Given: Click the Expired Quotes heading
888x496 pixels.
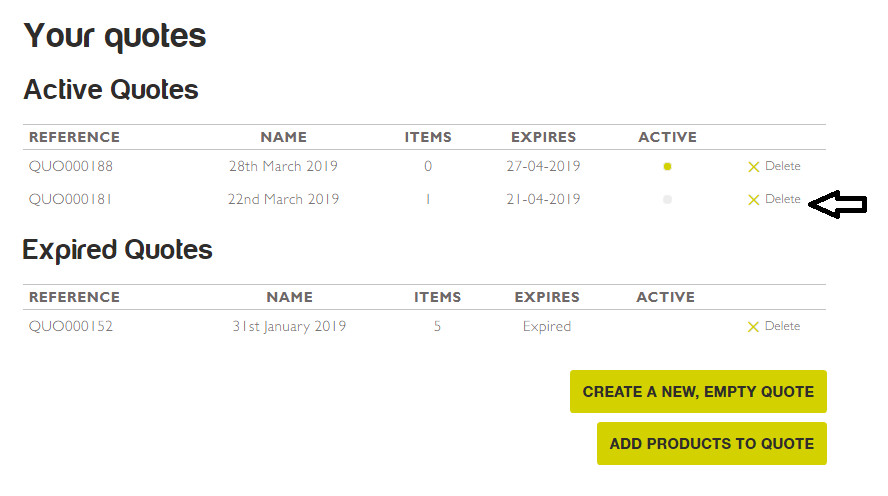Looking at the screenshot, I should coord(117,249).
